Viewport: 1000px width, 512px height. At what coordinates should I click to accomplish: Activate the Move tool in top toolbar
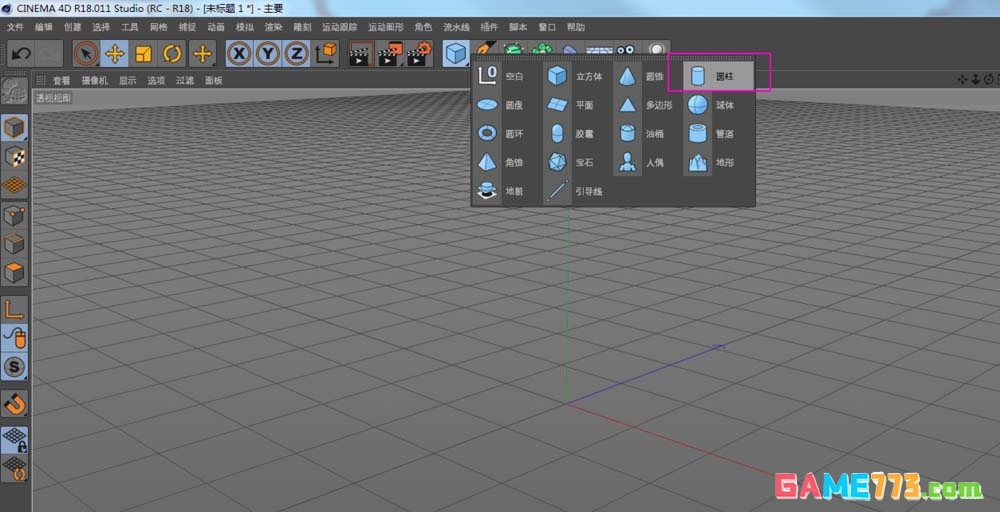pos(115,54)
